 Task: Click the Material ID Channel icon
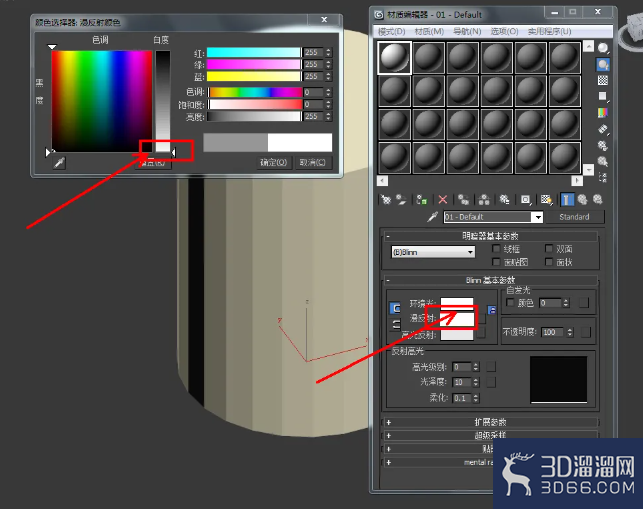[x=525, y=200]
